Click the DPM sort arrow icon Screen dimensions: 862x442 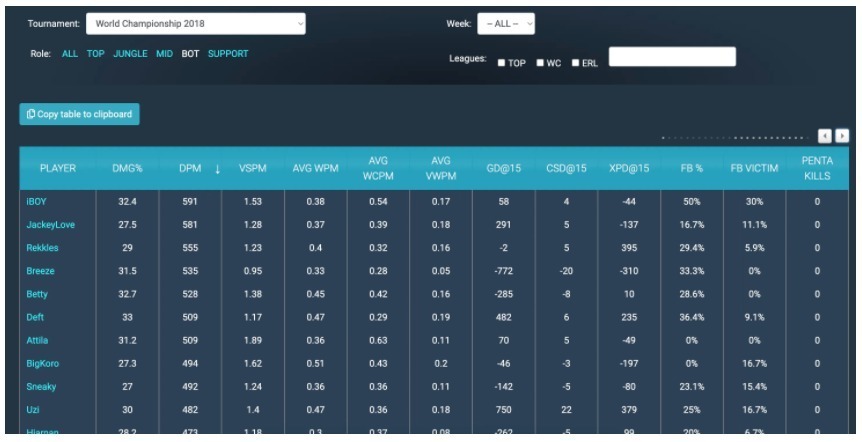point(217,169)
